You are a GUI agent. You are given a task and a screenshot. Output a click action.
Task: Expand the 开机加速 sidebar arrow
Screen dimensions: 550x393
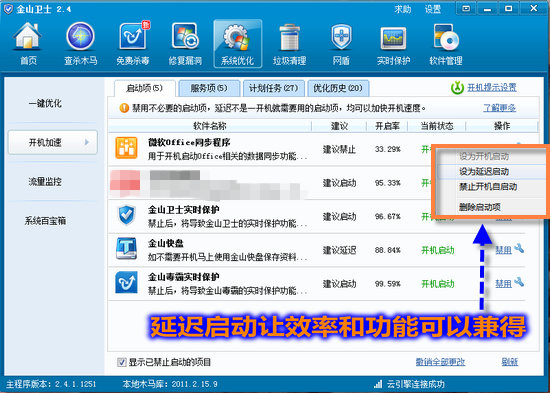[87, 142]
